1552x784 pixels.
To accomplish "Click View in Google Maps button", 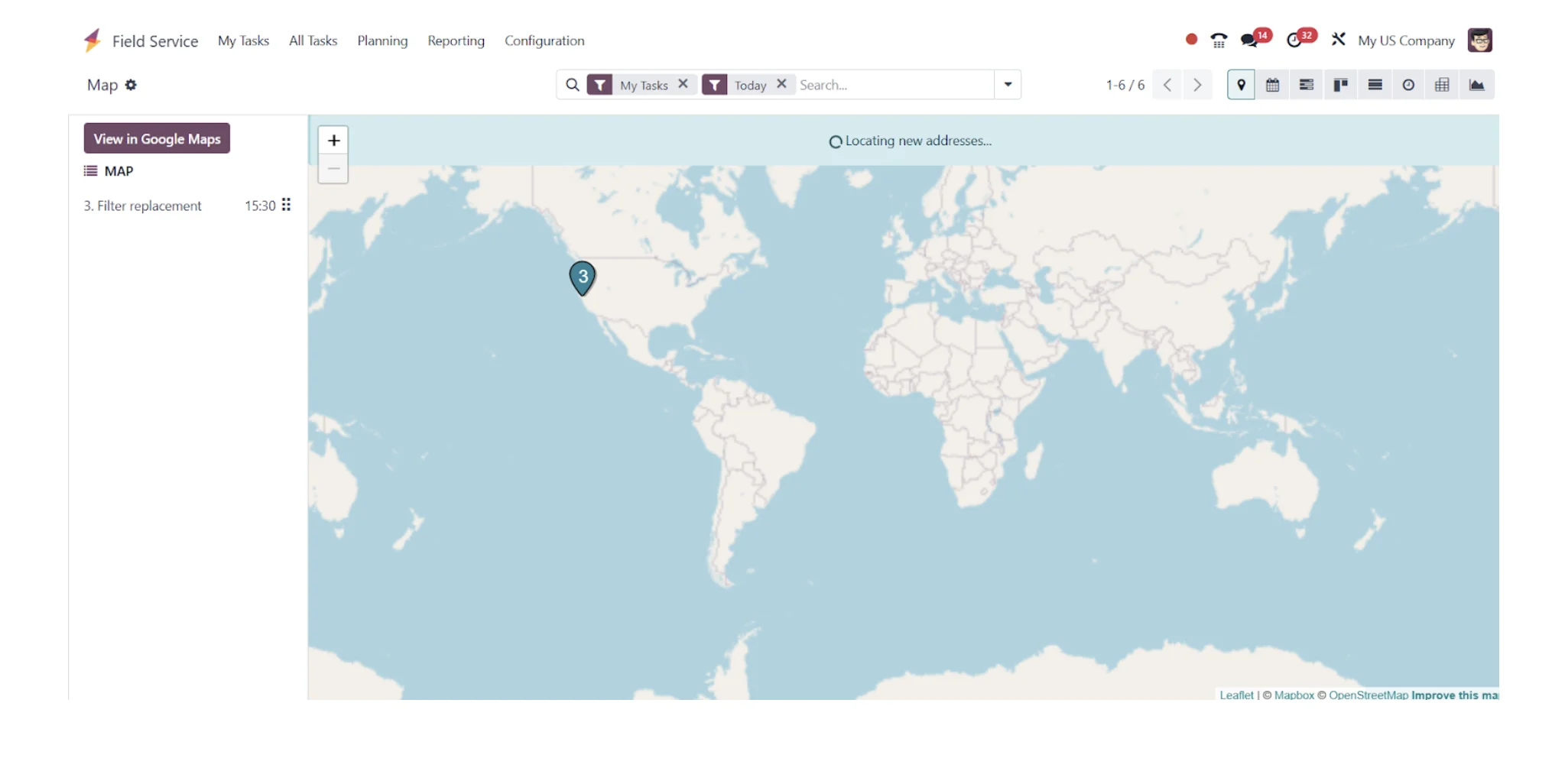I will (x=157, y=138).
